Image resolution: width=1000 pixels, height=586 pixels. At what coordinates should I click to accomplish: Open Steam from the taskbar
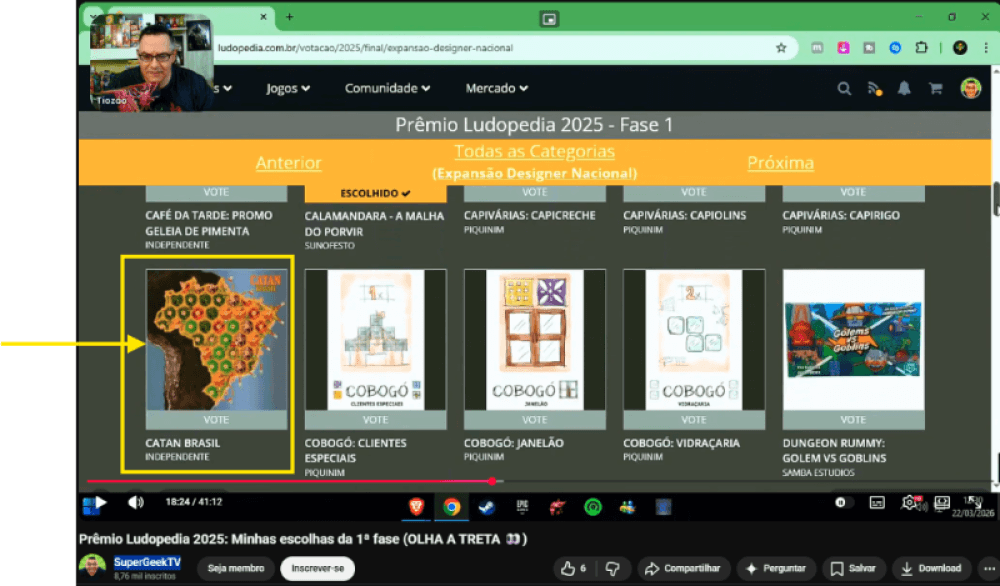tap(486, 506)
